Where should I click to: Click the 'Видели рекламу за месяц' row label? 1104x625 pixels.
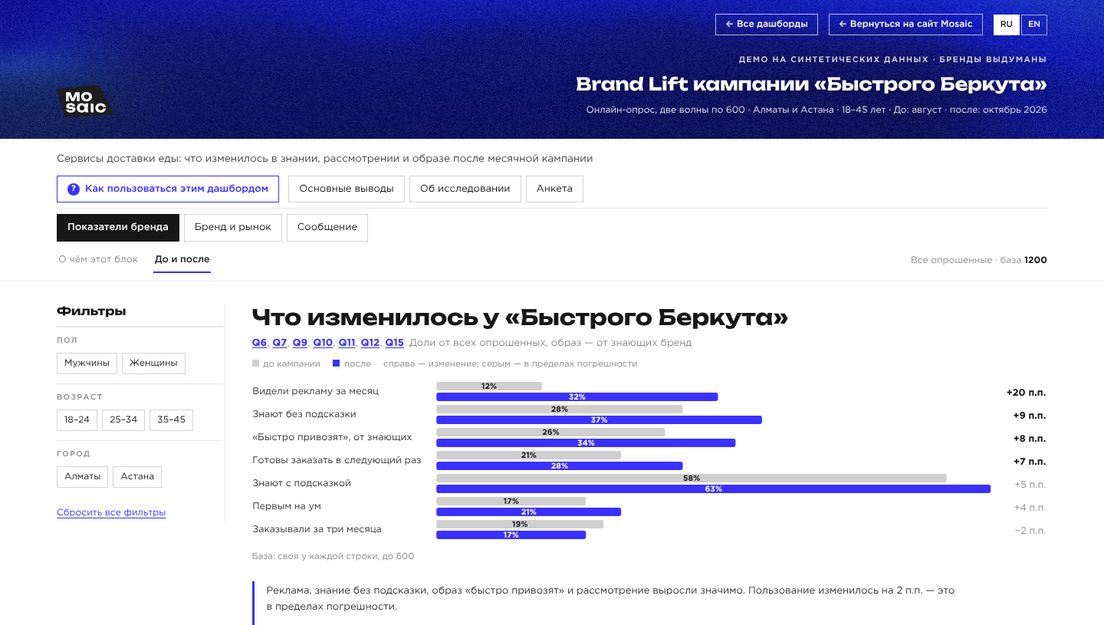(x=315, y=391)
